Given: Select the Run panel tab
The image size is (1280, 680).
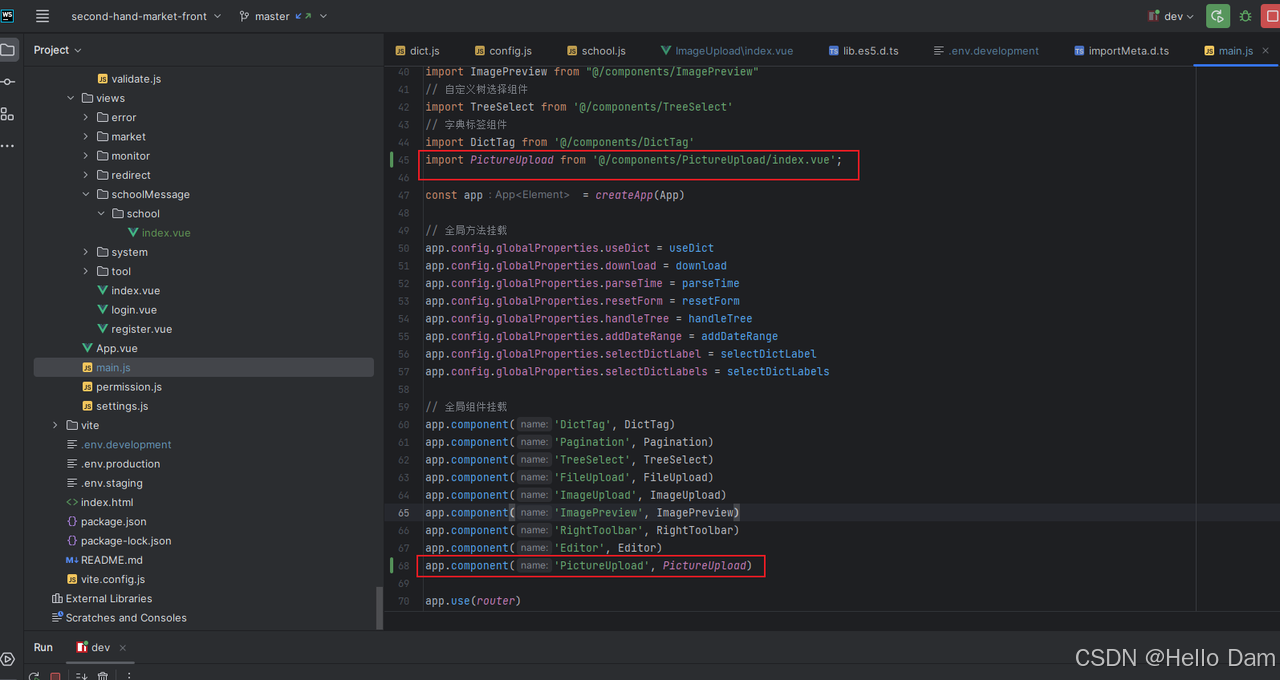Looking at the screenshot, I should (43, 648).
